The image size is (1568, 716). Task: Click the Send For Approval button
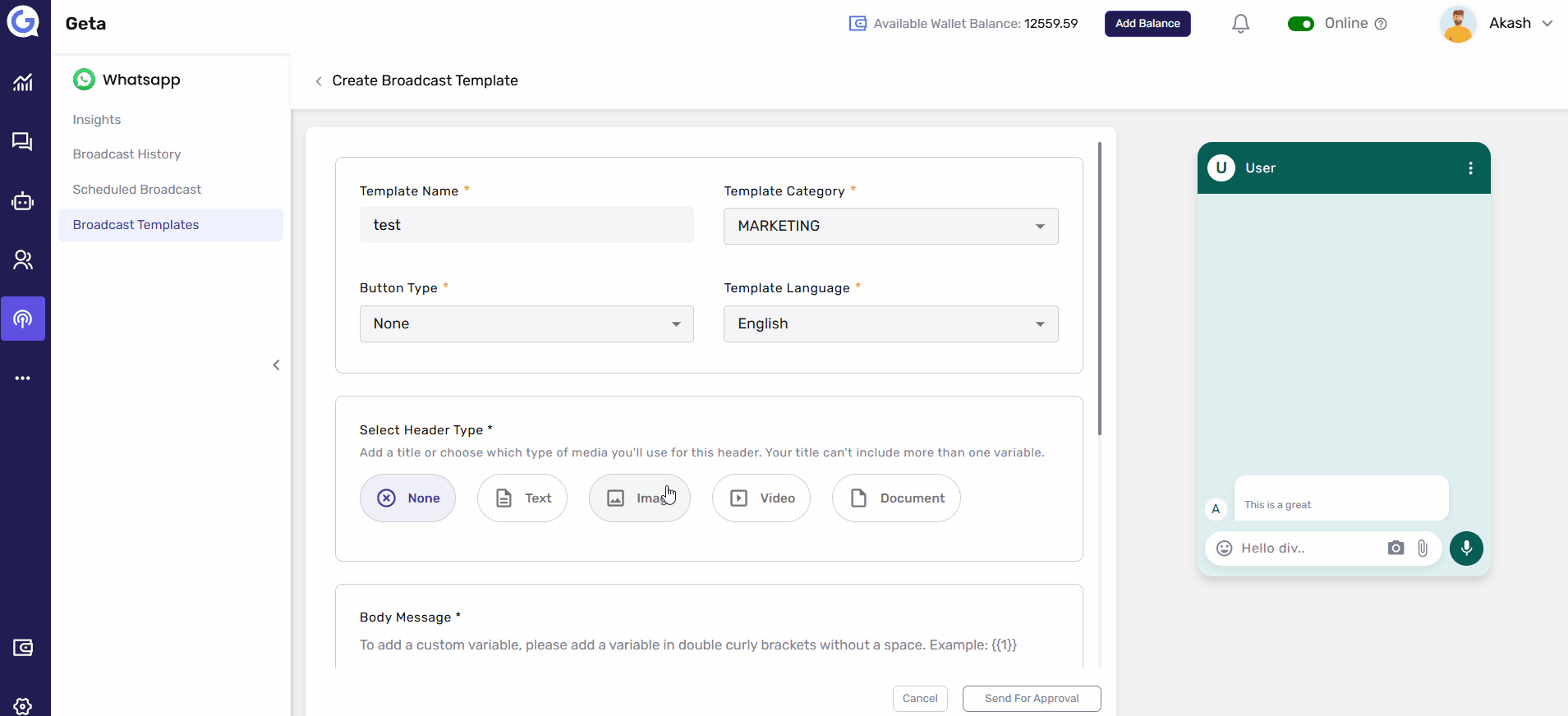1032,699
